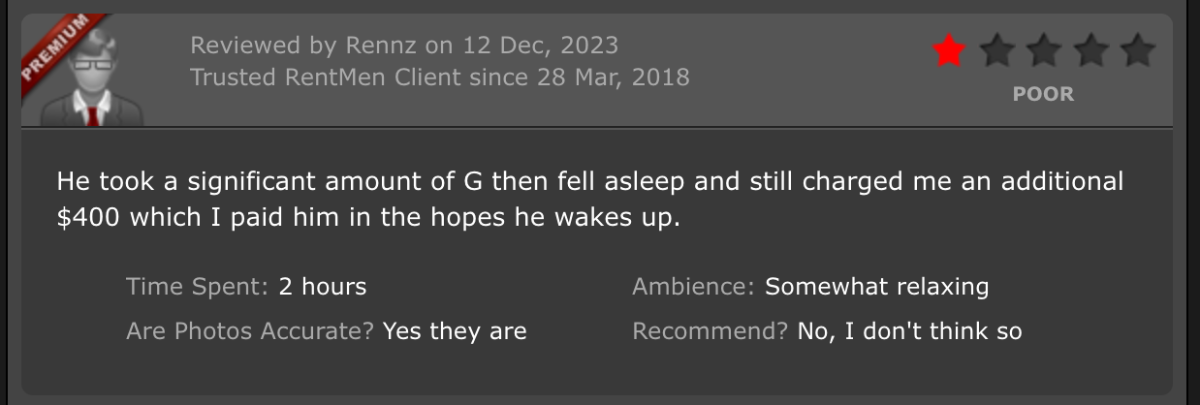The width and height of the screenshot is (1200, 405).
Task: Click the Ambience label
Action: [x=693, y=287]
